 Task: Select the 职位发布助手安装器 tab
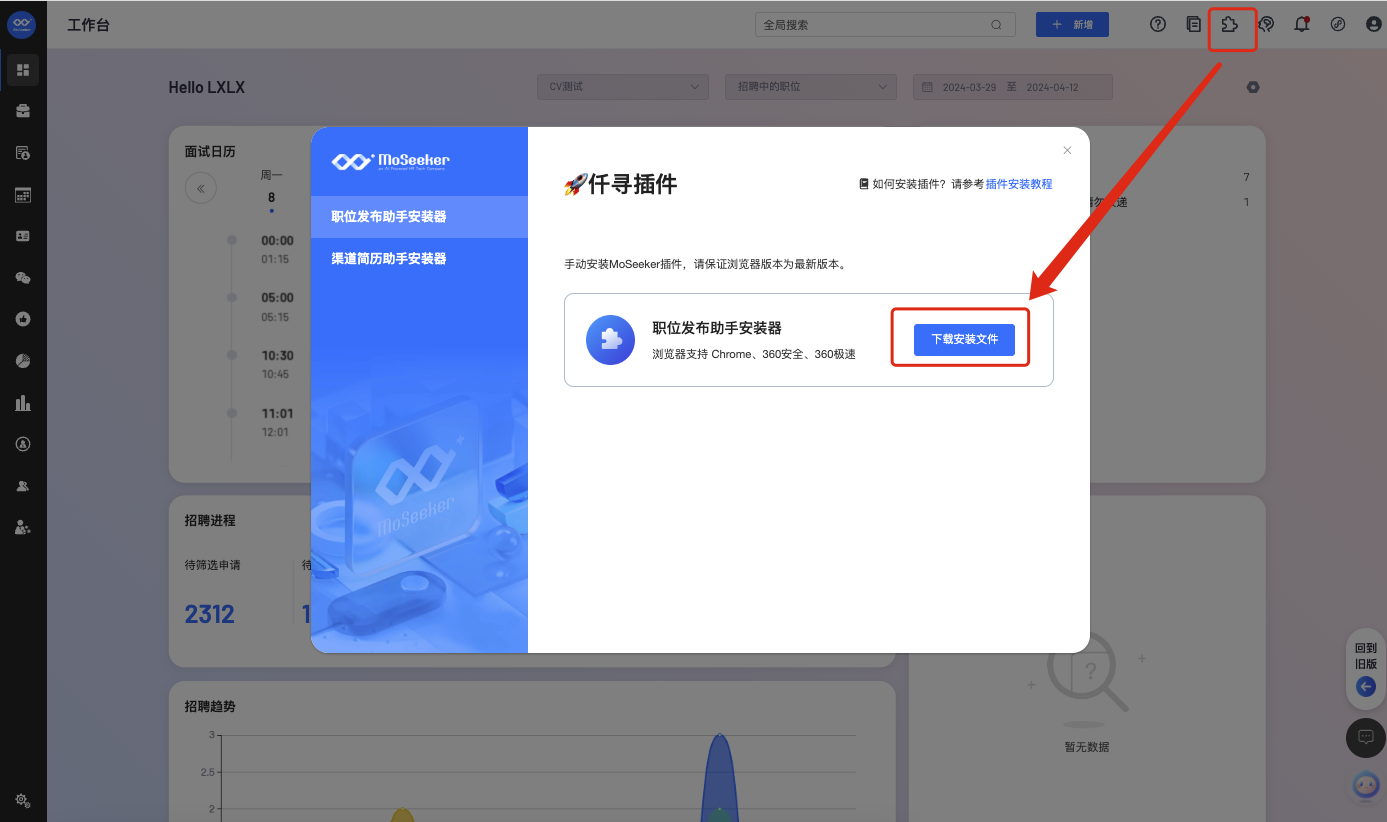tap(419, 217)
